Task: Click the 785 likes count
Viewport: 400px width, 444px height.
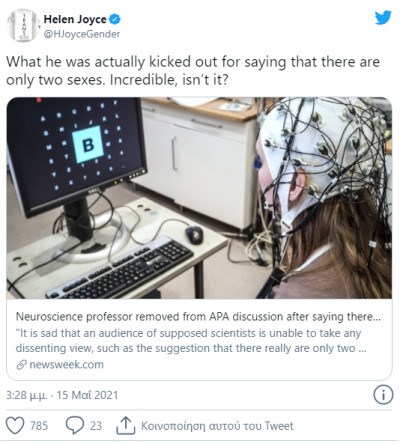Action: [39, 426]
